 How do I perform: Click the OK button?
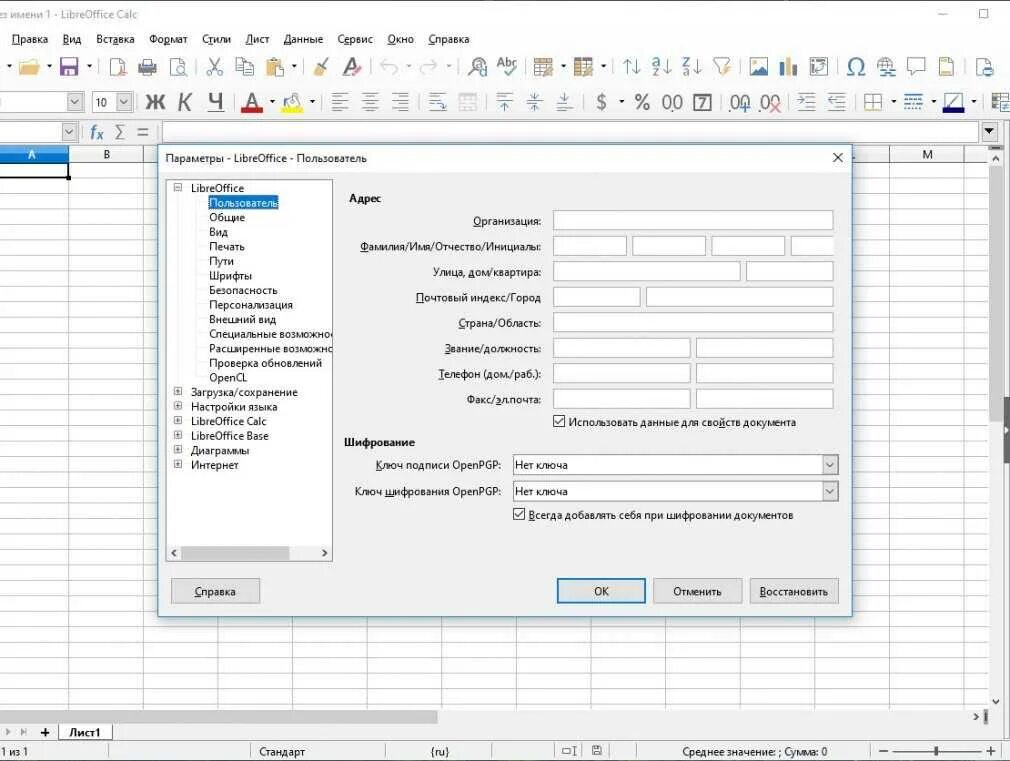(x=601, y=591)
